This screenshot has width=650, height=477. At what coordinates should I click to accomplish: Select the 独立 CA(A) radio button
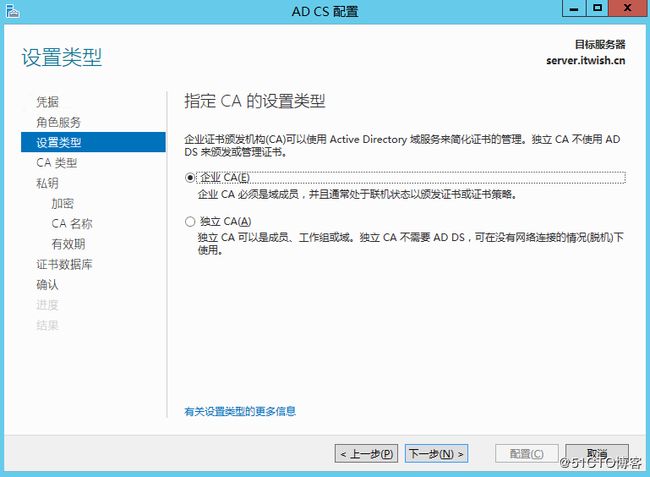(x=190, y=222)
